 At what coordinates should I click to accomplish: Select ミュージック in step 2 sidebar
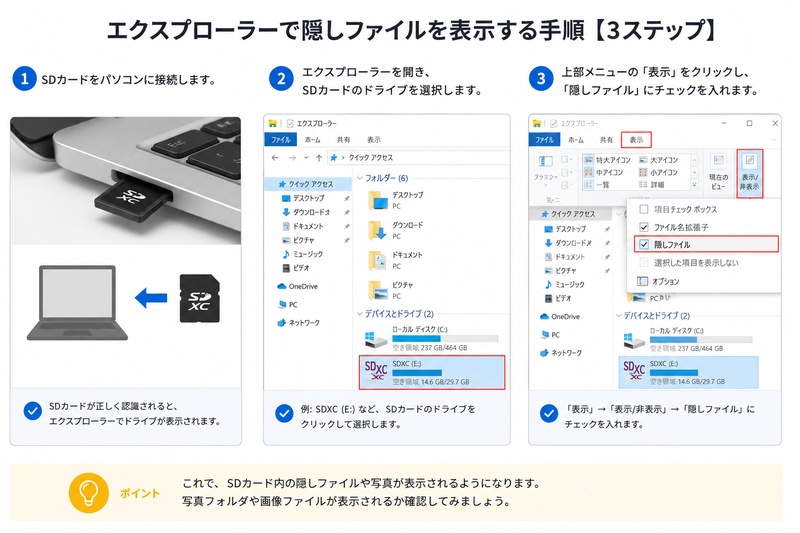[303, 254]
